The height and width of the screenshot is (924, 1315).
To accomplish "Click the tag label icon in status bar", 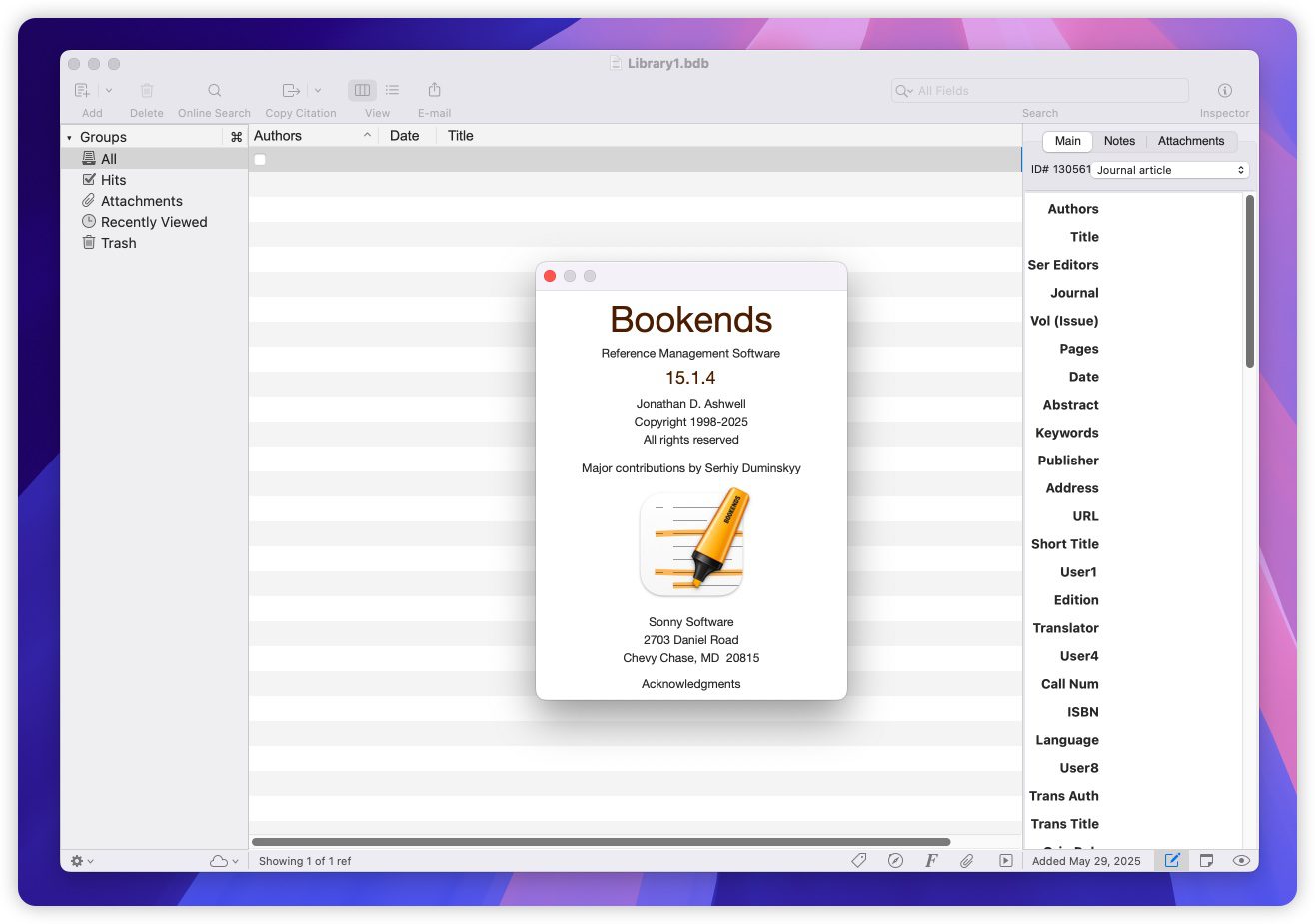I will pos(858,860).
